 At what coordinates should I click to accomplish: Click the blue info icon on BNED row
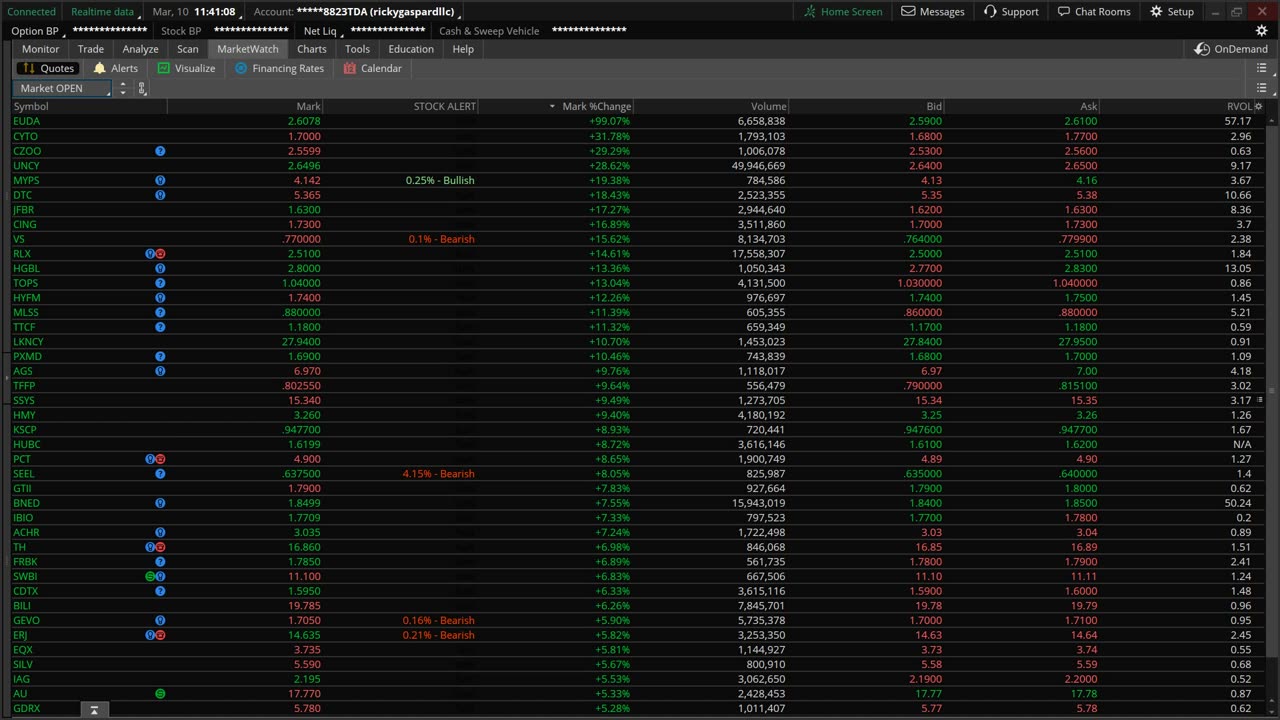(160, 503)
